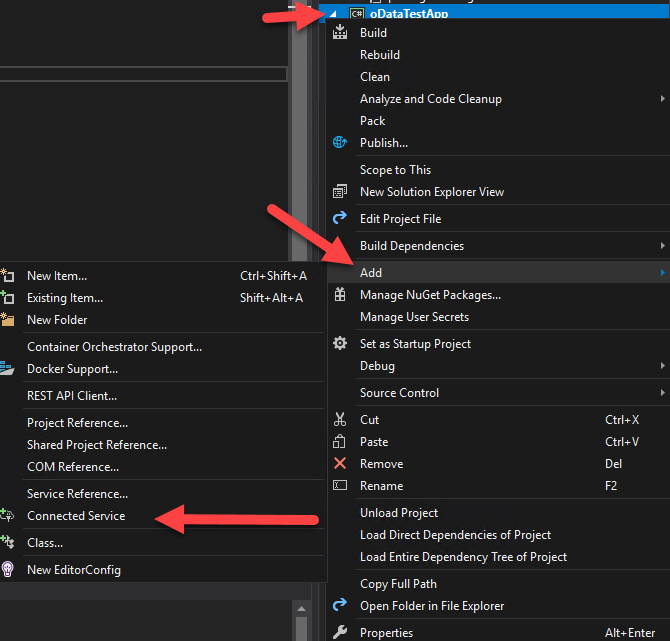Click the Docker Support whale icon
This screenshot has height=641, width=670.
pos(8,369)
